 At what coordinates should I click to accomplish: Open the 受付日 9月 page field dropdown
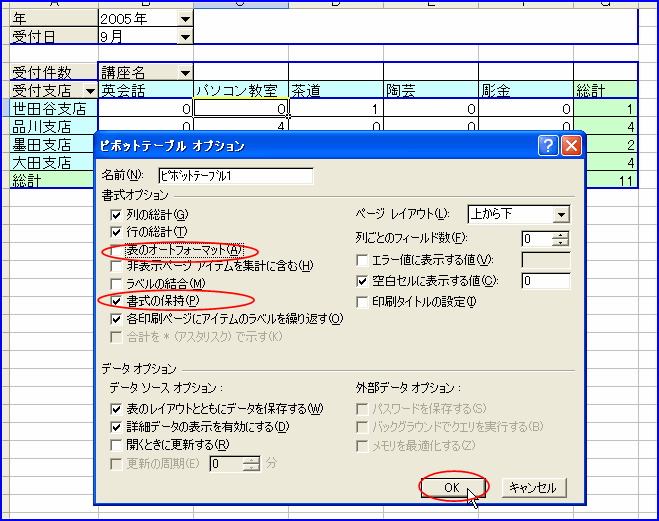click(185, 37)
